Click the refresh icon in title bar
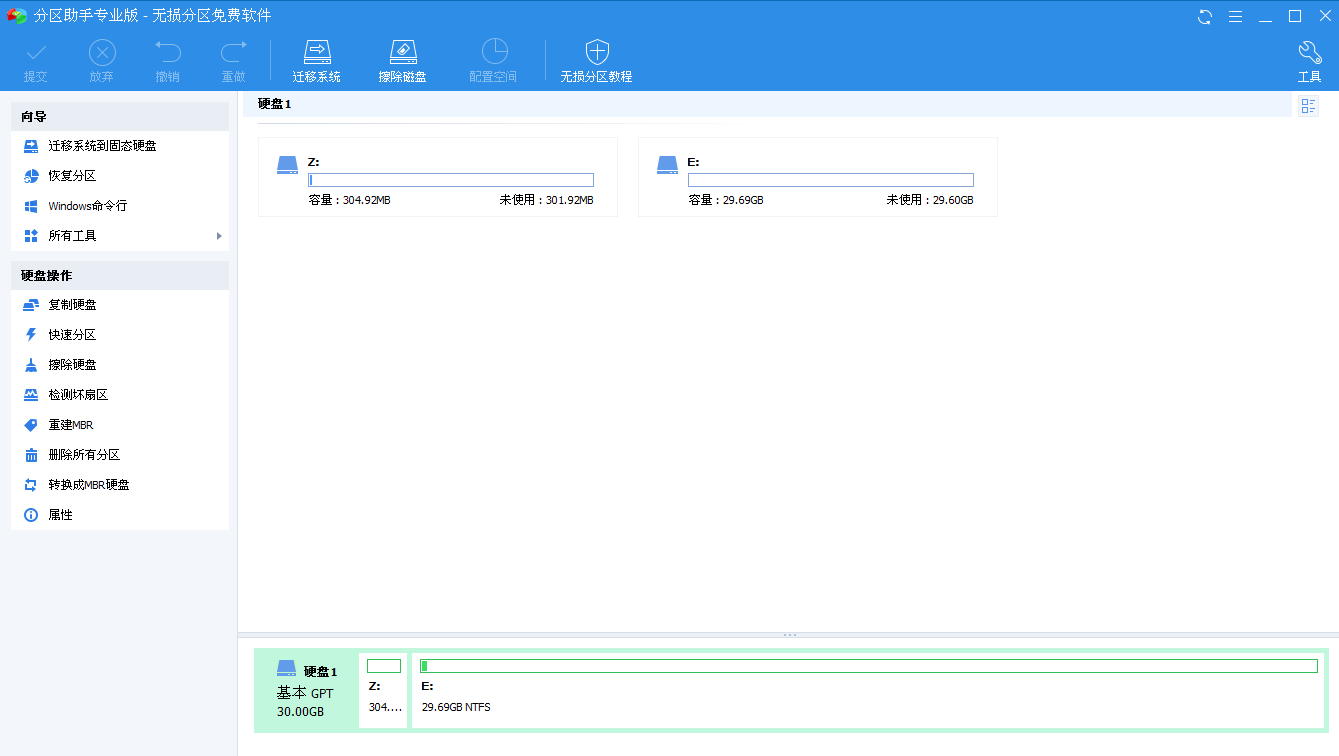 click(x=1205, y=16)
